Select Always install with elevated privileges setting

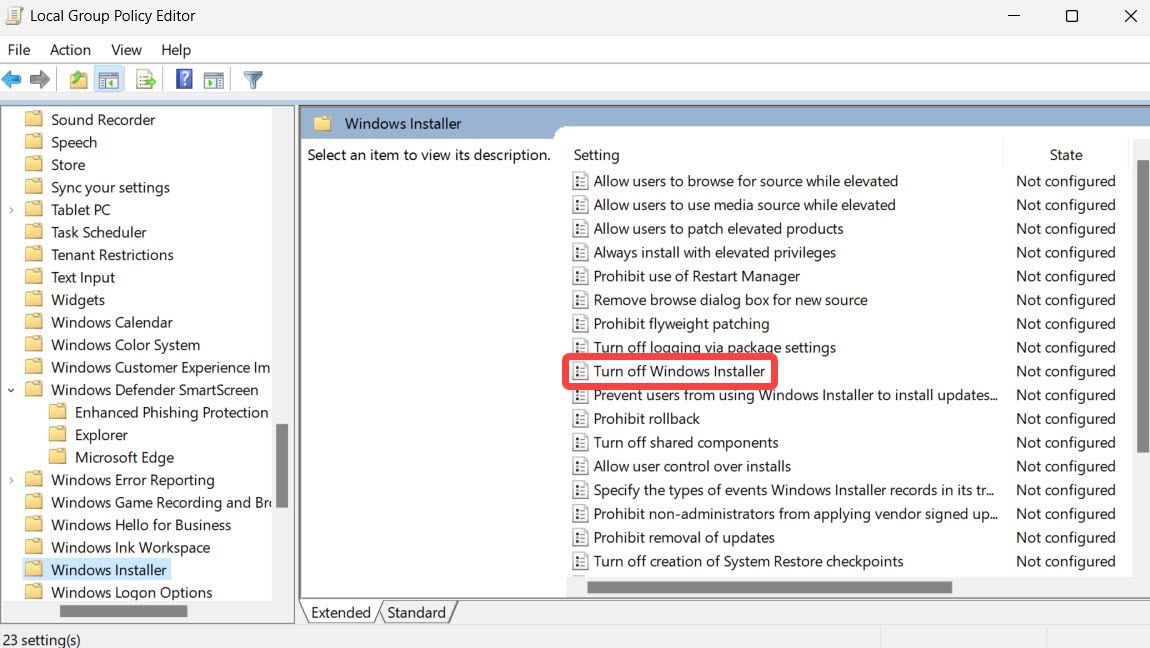point(714,252)
